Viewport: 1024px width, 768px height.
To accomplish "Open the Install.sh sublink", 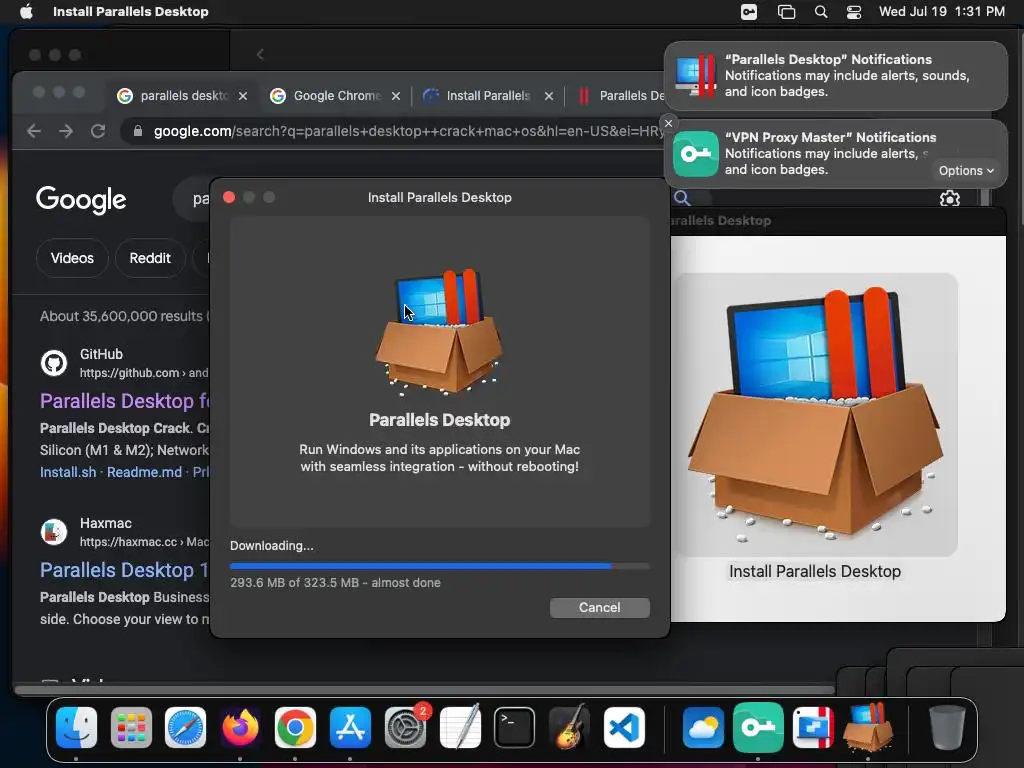I will pyautogui.click(x=68, y=472).
